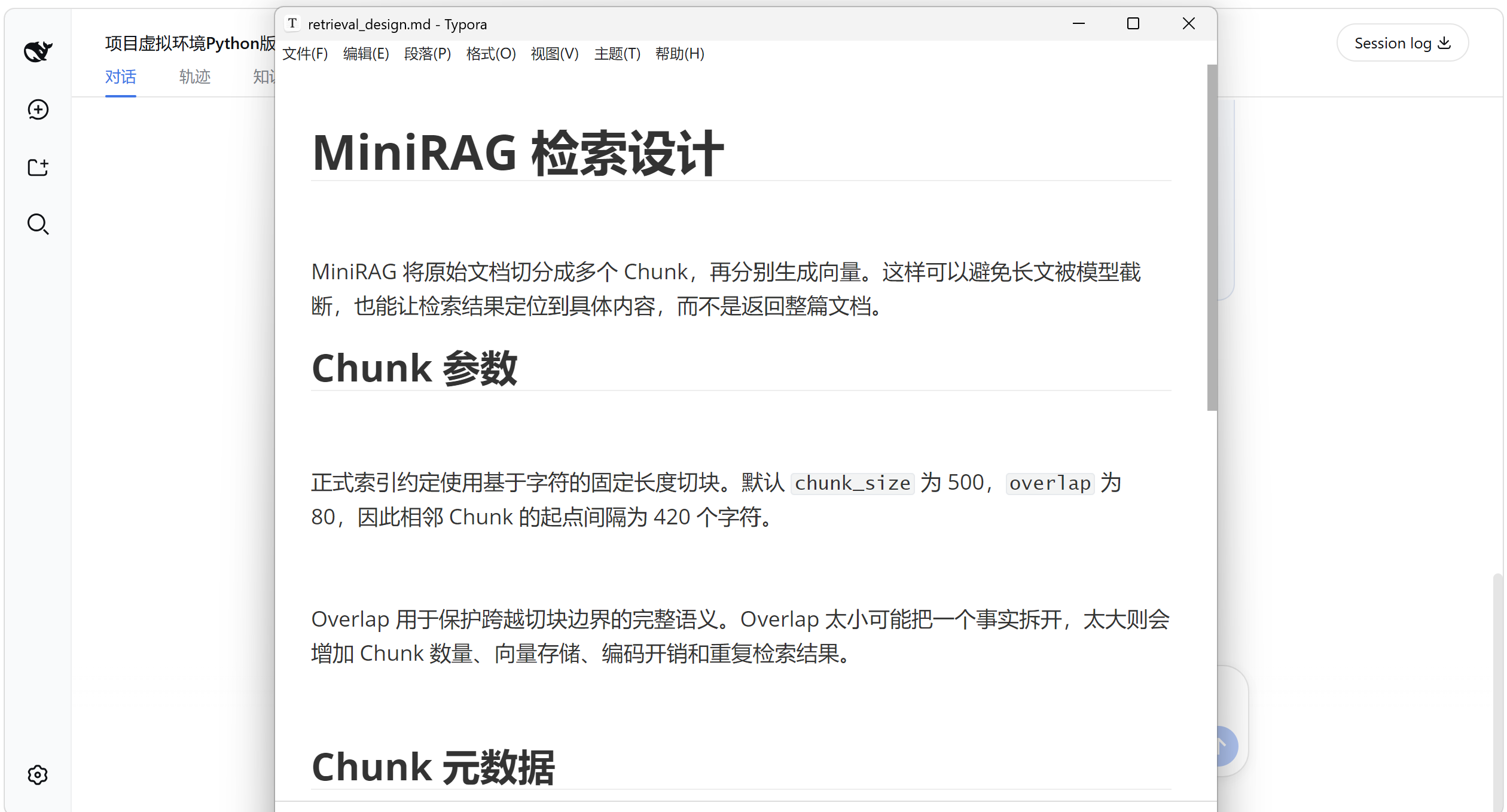Open the 编辑(E) menu in Typora
Image resolution: width=1507 pixels, height=812 pixels.
pos(366,54)
